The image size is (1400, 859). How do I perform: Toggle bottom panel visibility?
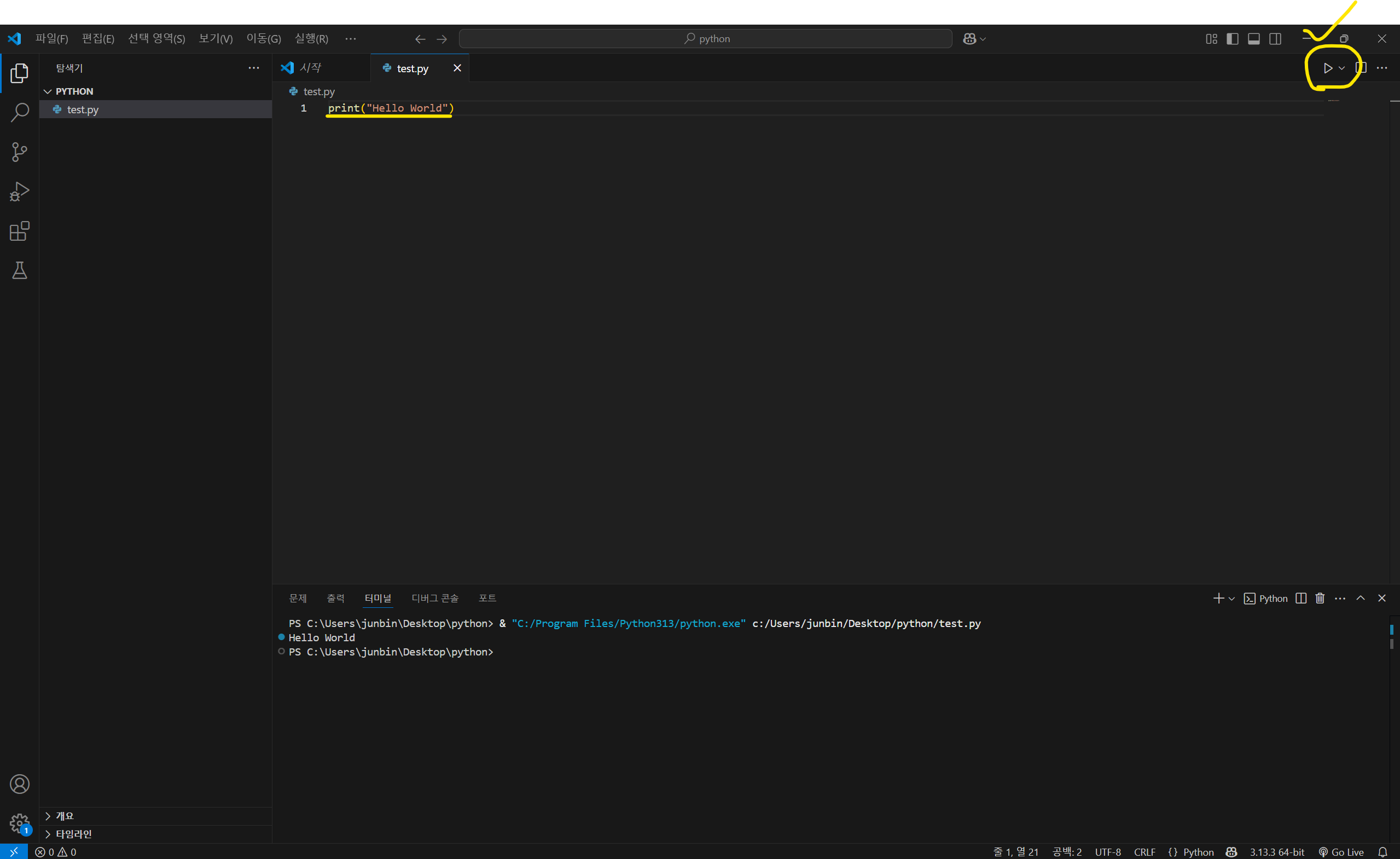pyautogui.click(x=1253, y=39)
